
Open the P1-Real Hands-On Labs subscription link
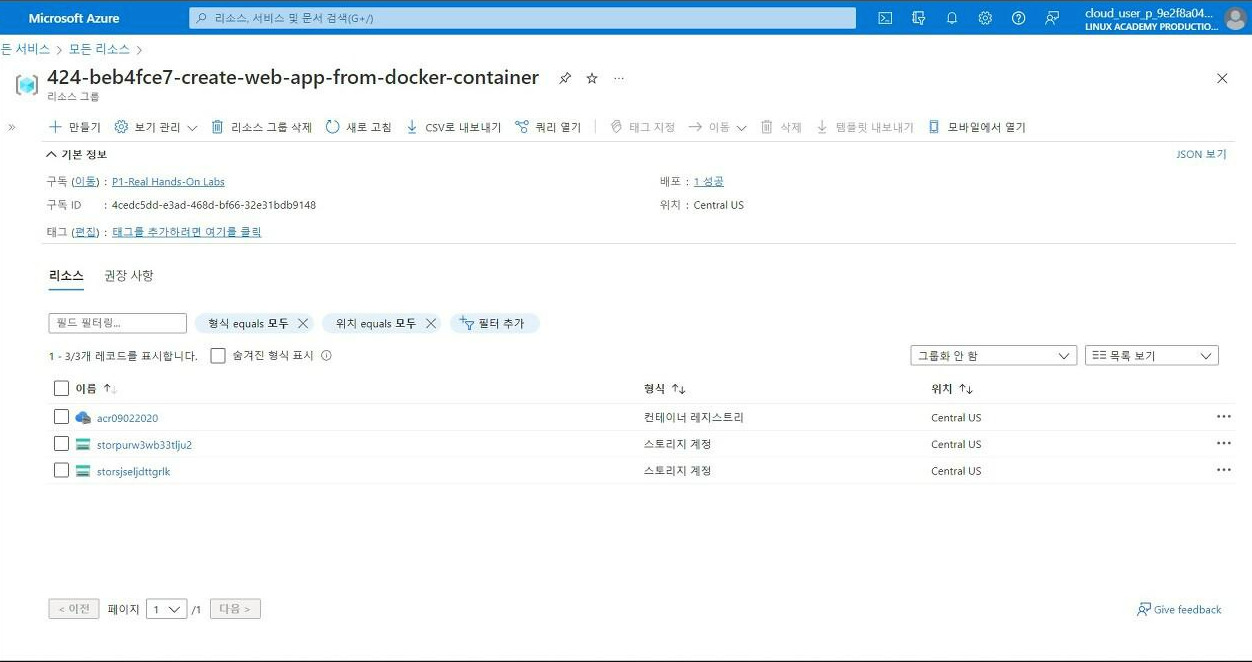coord(168,182)
